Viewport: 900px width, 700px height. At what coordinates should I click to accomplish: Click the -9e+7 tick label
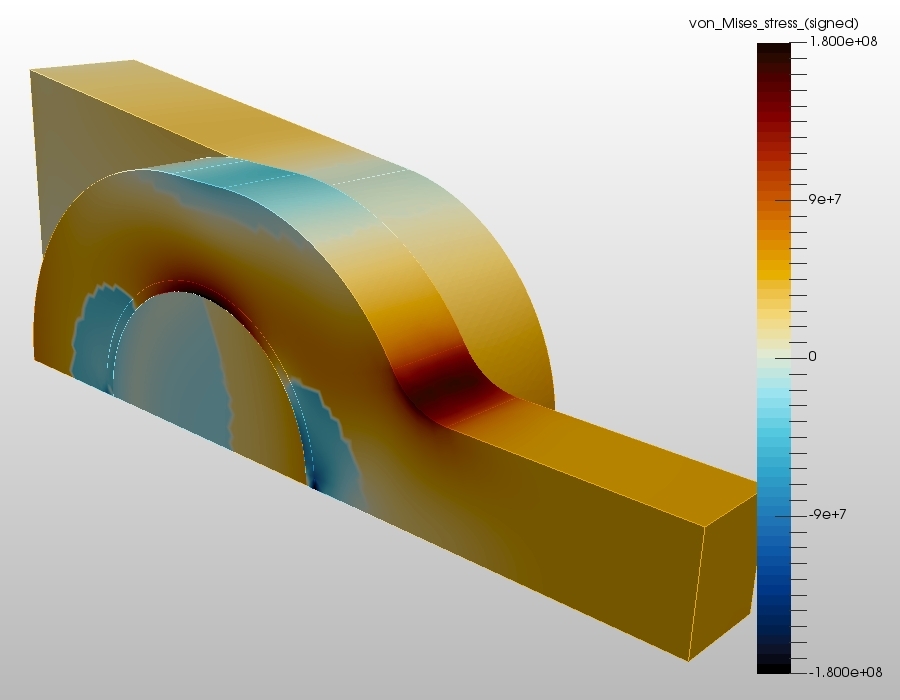point(827,514)
